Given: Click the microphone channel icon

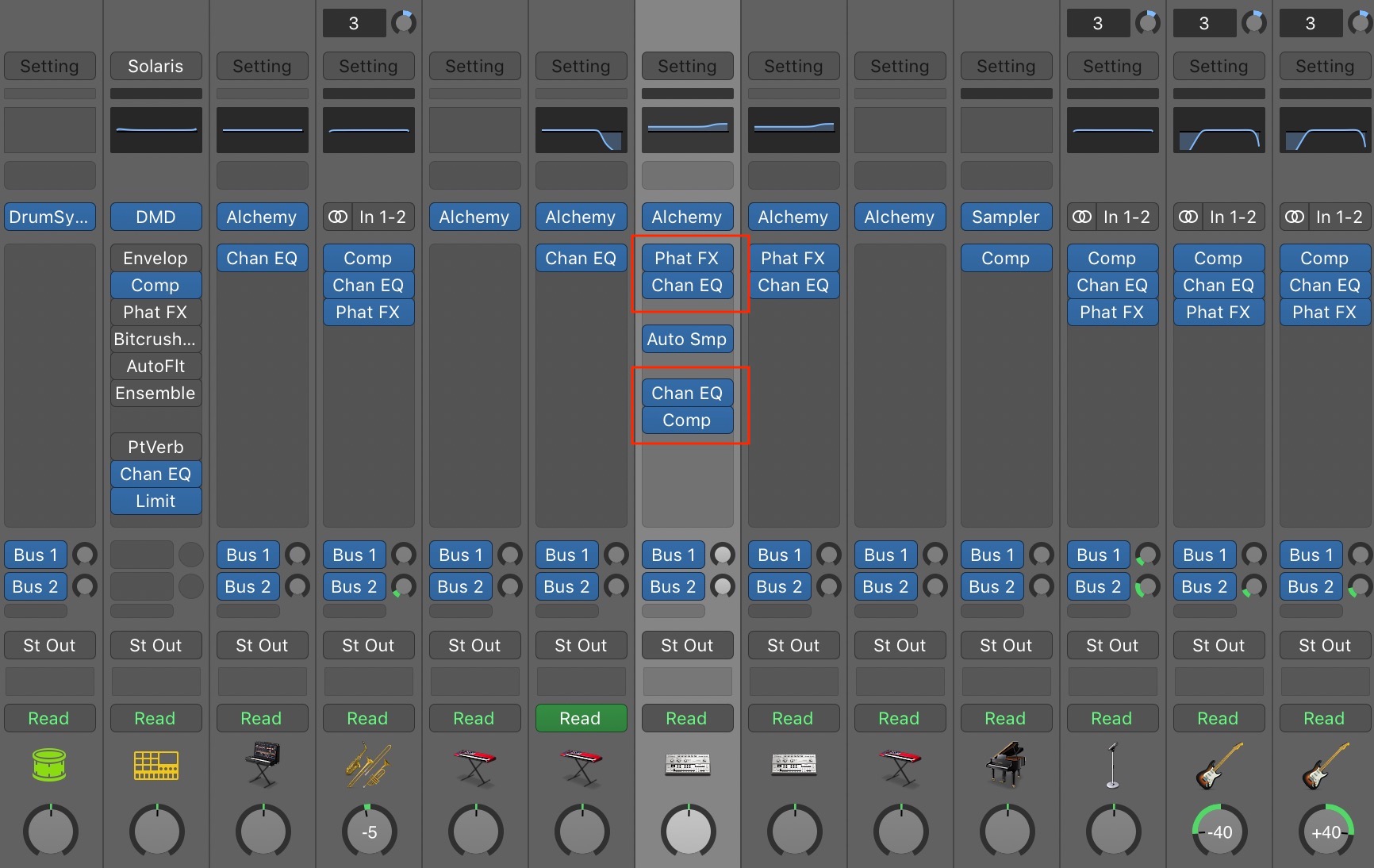Looking at the screenshot, I should (x=1111, y=764).
